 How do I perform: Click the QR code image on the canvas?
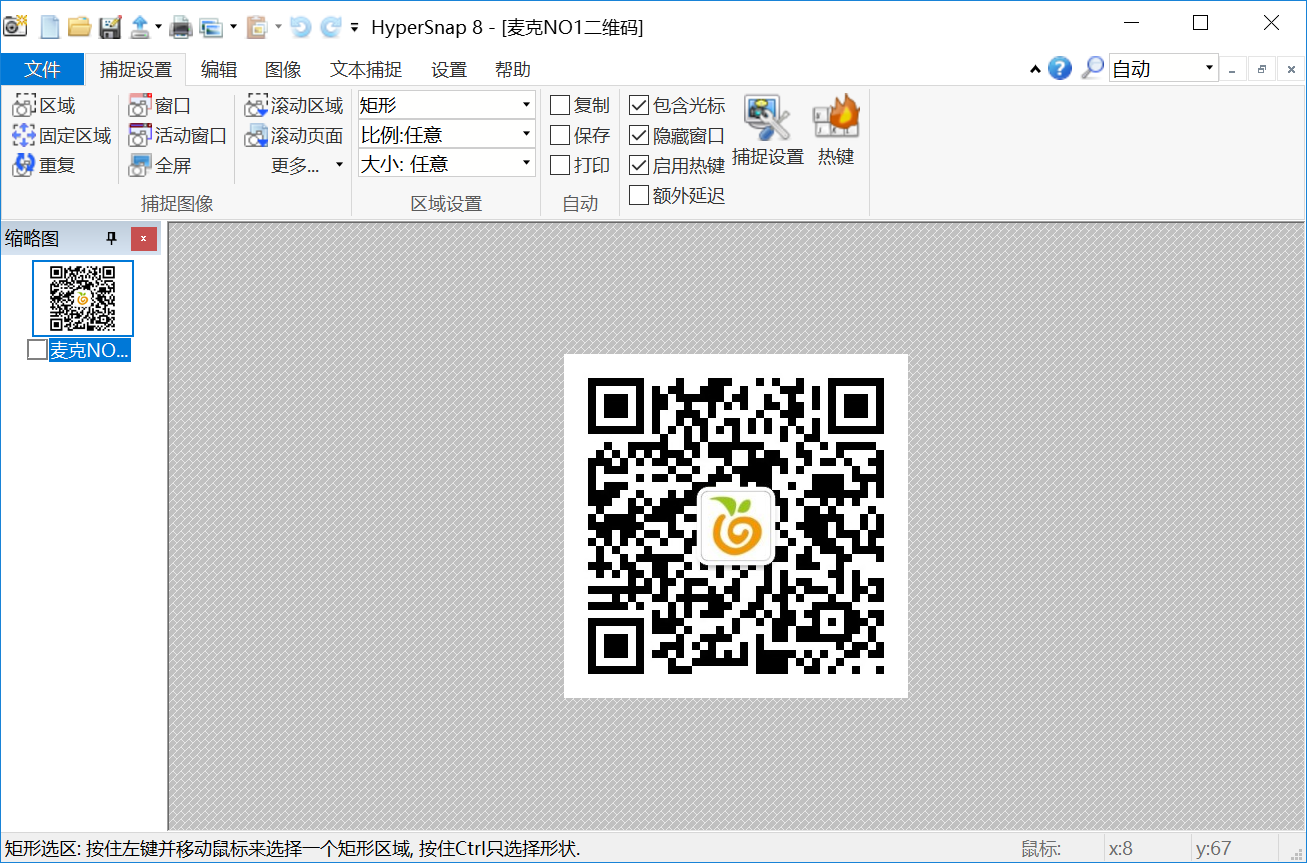(736, 526)
